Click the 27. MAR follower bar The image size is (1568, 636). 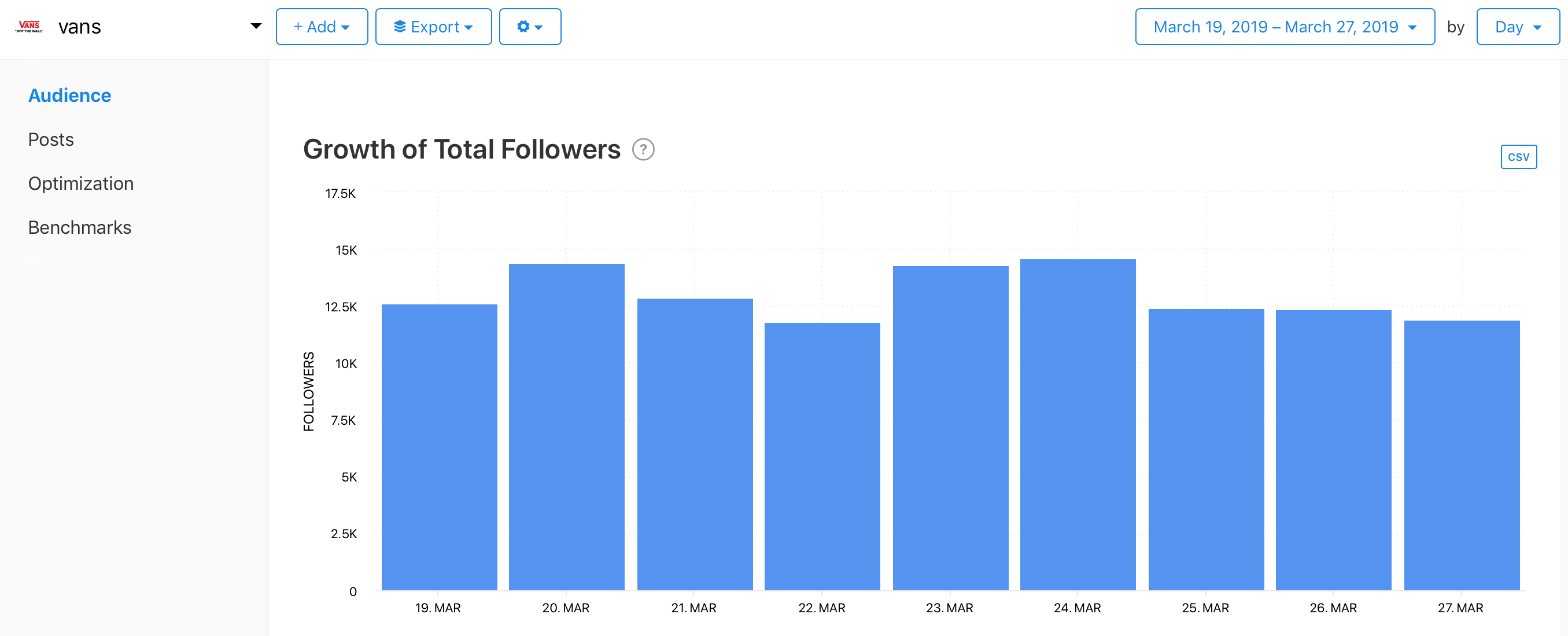click(x=1462, y=455)
